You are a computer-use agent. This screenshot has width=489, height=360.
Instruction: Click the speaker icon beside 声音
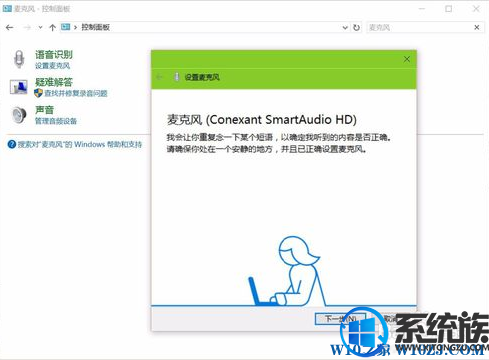(19, 115)
